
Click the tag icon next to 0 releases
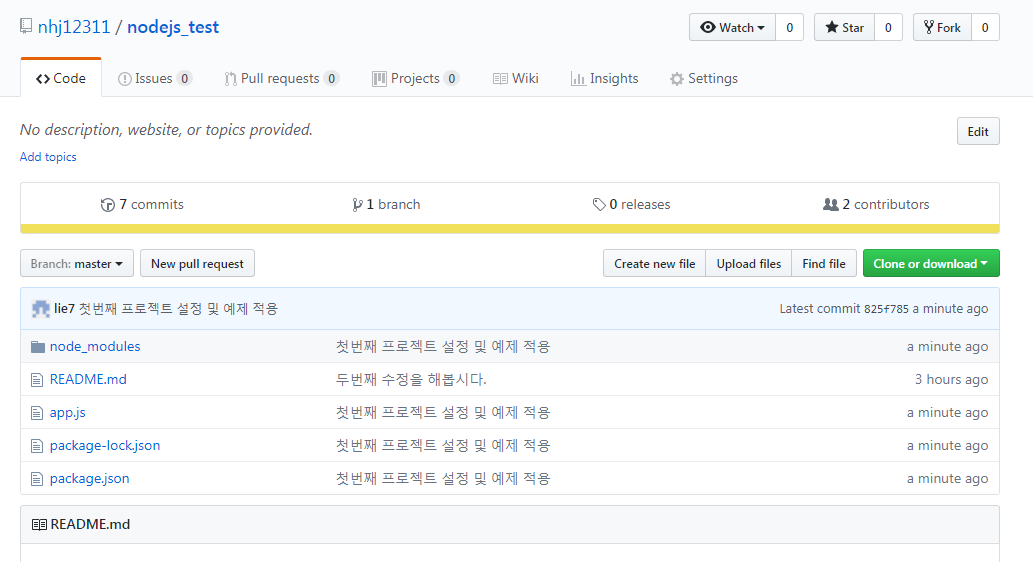tap(599, 205)
